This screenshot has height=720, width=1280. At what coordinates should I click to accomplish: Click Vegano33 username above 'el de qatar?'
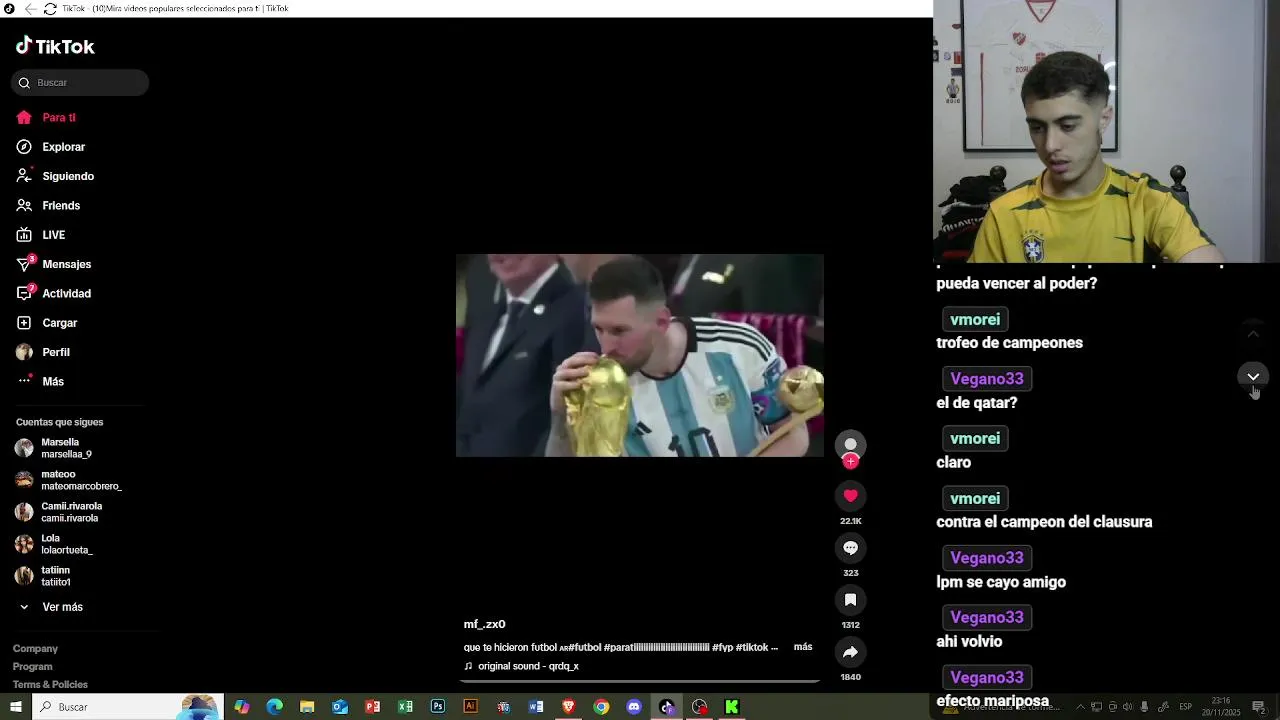(x=987, y=379)
